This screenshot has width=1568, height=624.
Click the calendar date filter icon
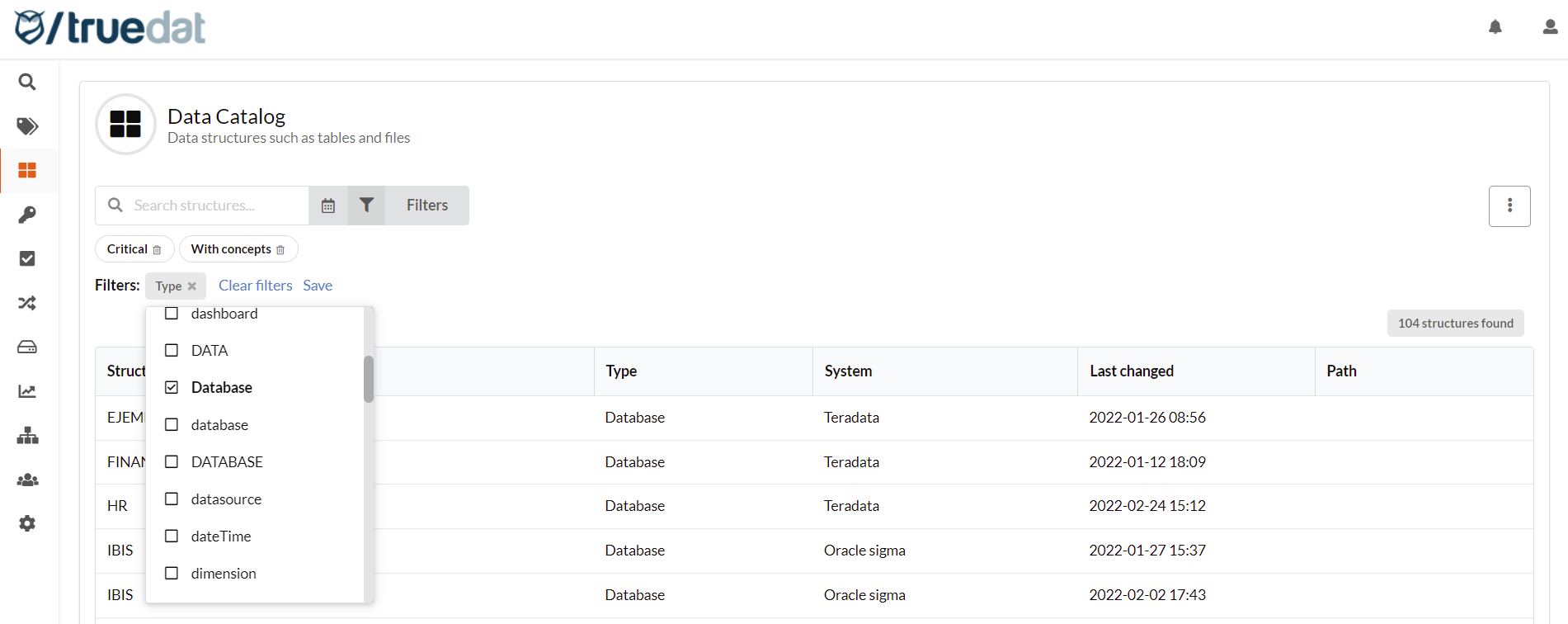328,206
